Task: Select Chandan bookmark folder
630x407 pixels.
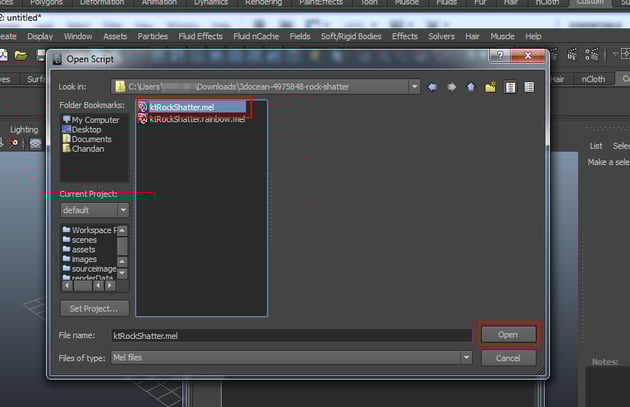Action: pyautogui.click(x=84, y=149)
